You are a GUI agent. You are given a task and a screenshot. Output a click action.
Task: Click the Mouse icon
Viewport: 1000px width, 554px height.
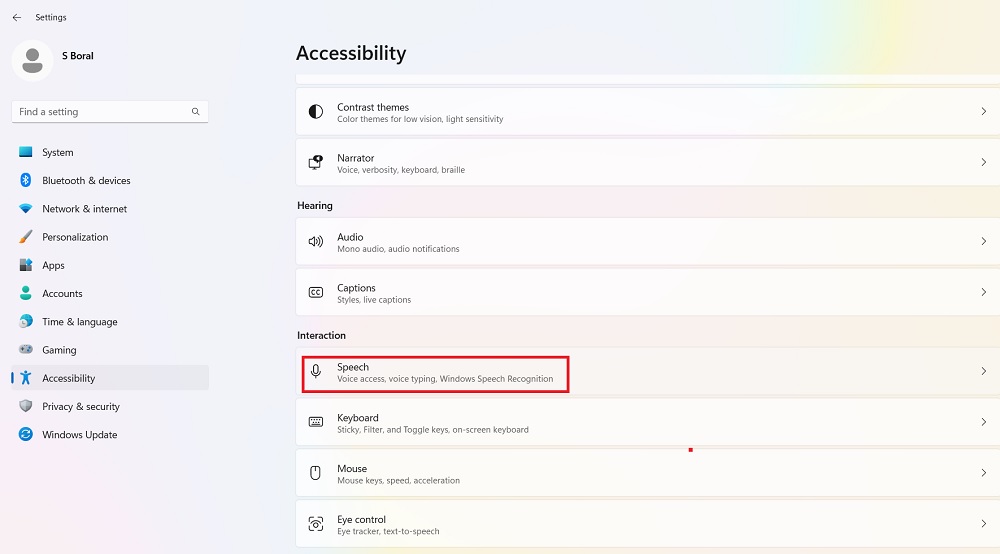pyautogui.click(x=315, y=472)
